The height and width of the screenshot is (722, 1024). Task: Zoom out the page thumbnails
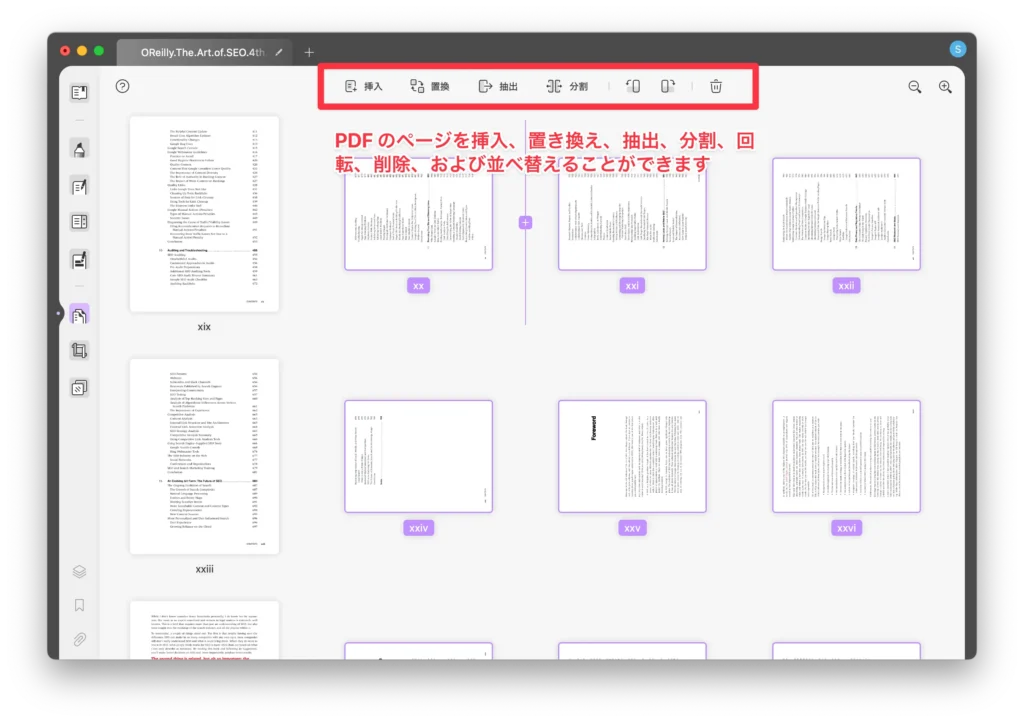tap(914, 87)
